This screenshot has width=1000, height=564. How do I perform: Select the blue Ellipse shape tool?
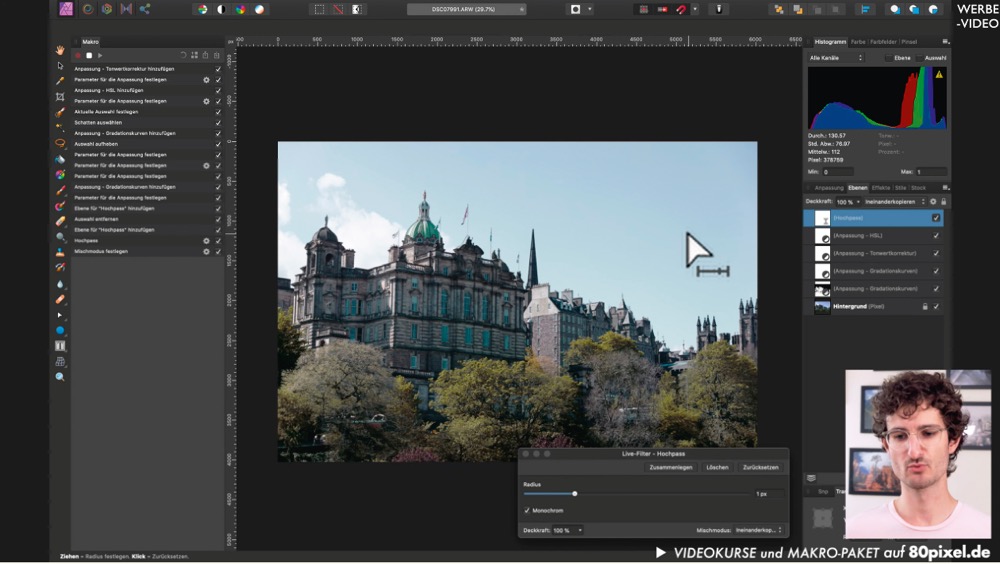point(60,330)
